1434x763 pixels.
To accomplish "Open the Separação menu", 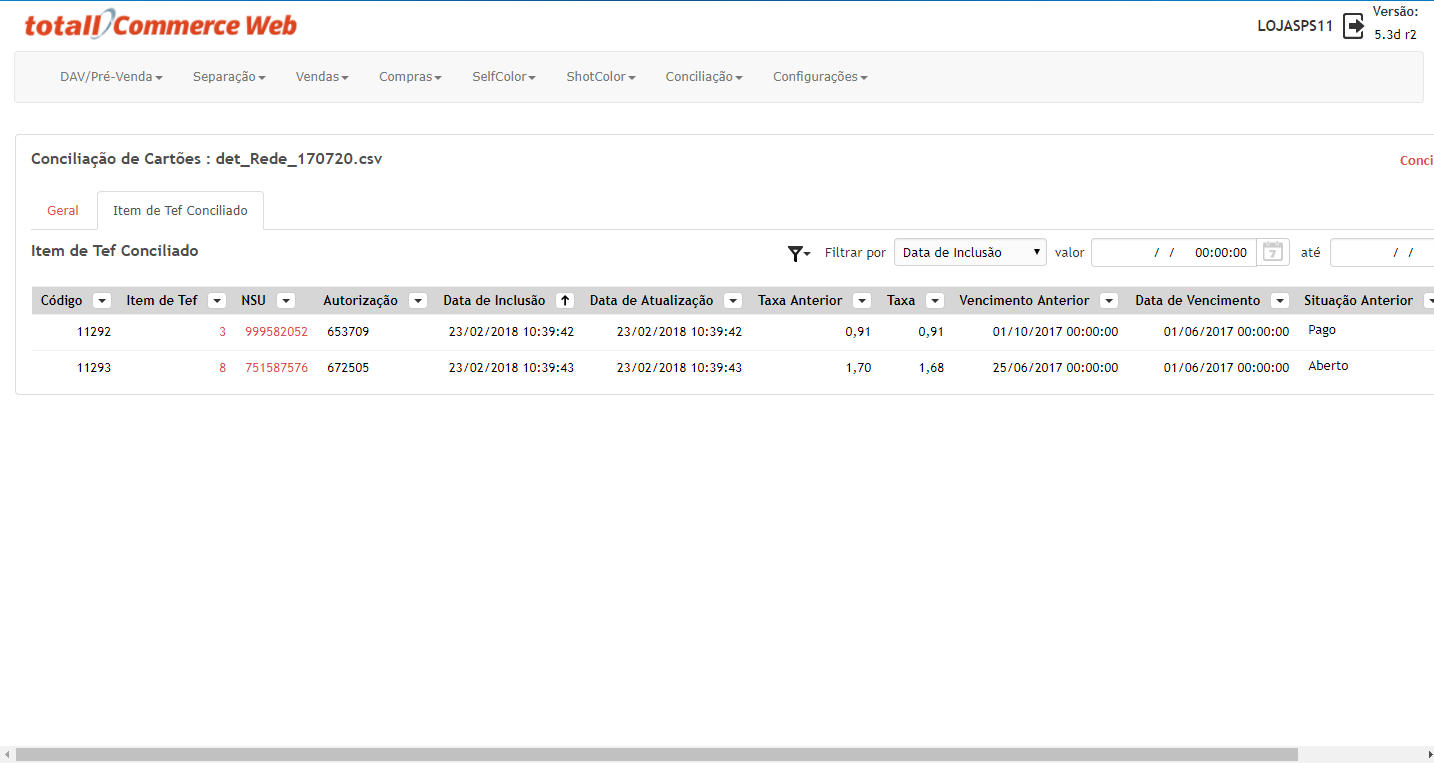I will click(229, 77).
